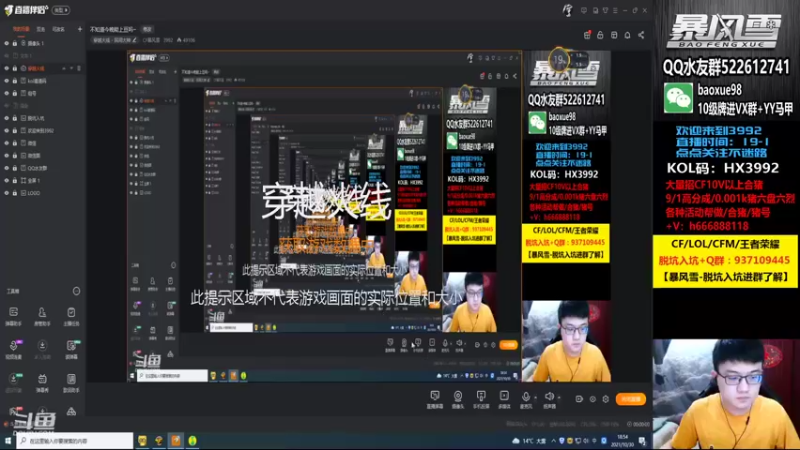Open the Windows Start menu
Image resolution: width=800 pixels, height=450 pixels.
point(8,440)
